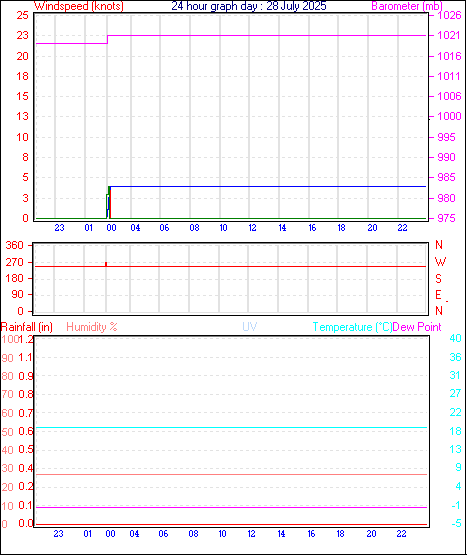Image resolution: width=467 pixels, height=559 pixels.
Task: Click the 22 hour marker on bottom graph
Action: pyautogui.click(x=401, y=534)
